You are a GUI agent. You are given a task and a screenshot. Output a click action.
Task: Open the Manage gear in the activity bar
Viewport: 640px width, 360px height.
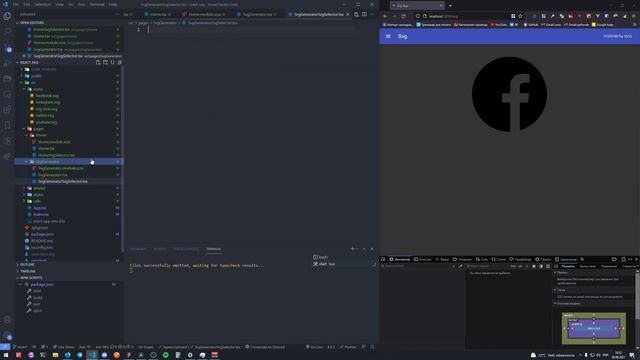pos(7,320)
